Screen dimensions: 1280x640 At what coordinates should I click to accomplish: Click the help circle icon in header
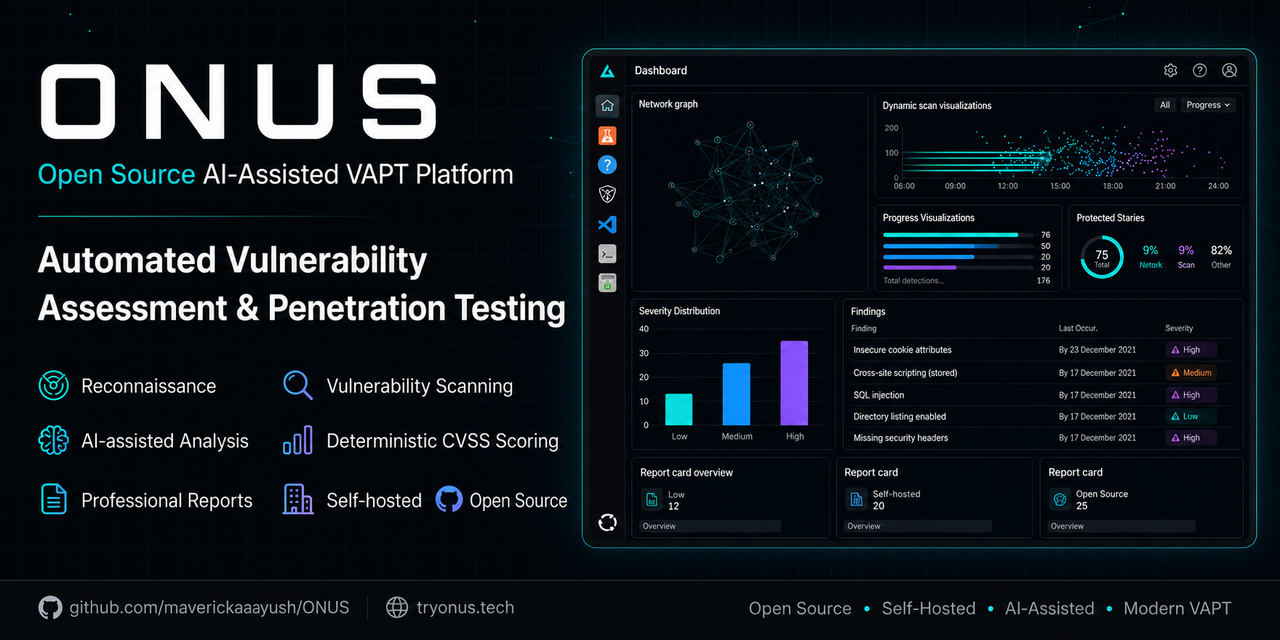tap(1200, 70)
